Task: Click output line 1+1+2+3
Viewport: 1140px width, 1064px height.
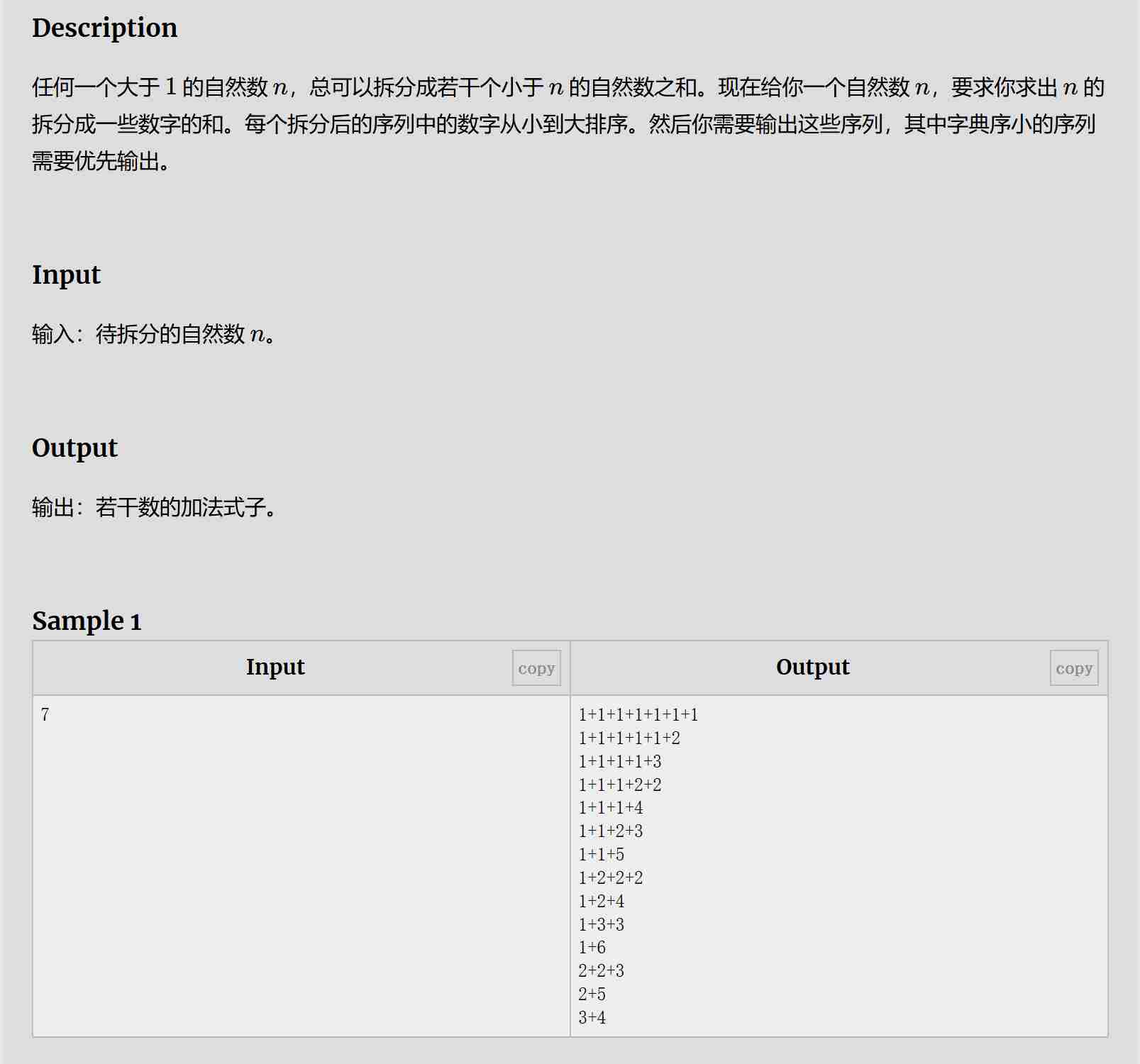Action: (611, 831)
